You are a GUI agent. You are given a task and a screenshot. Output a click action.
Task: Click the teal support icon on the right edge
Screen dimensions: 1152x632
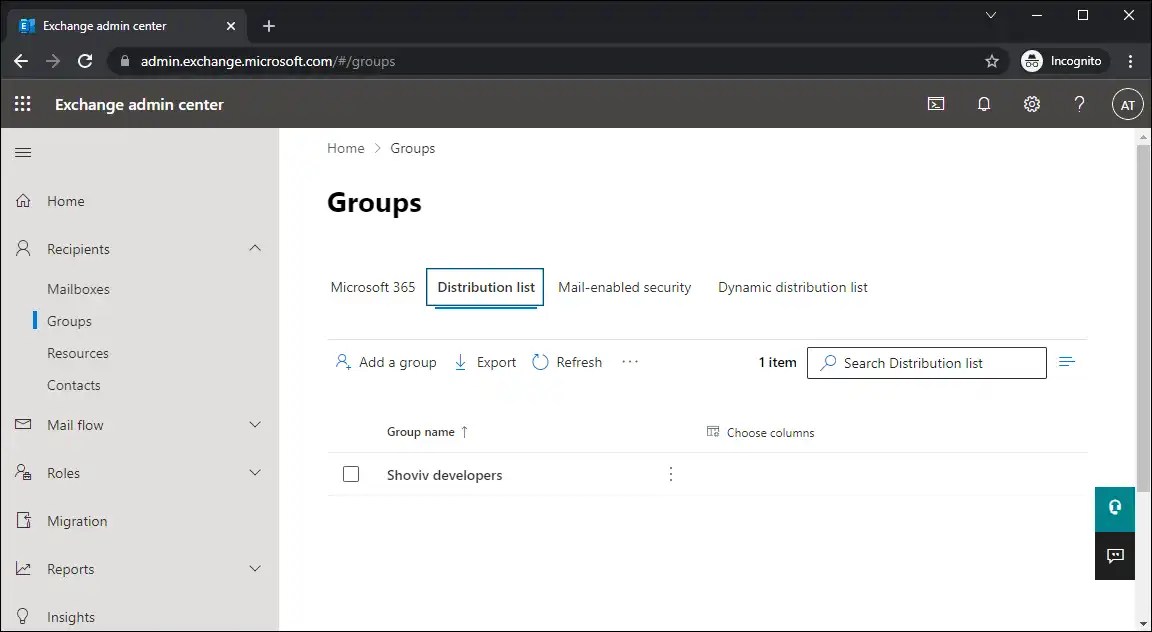click(x=1114, y=509)
